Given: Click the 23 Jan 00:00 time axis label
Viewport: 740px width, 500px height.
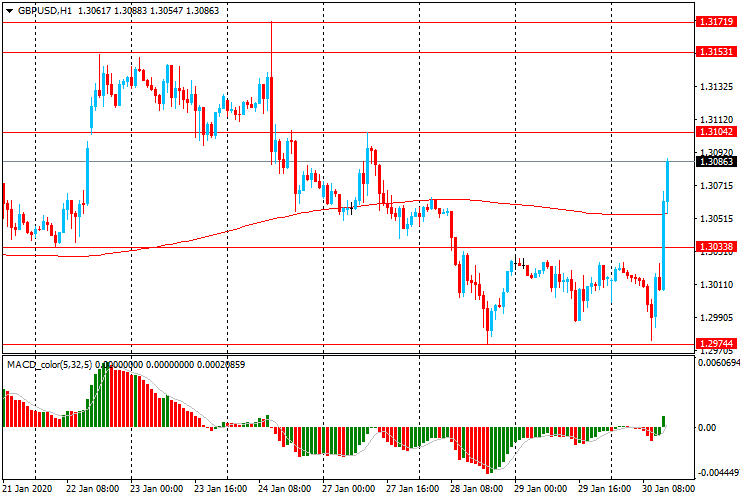Looking at the screenshot, I should (157, 488).
